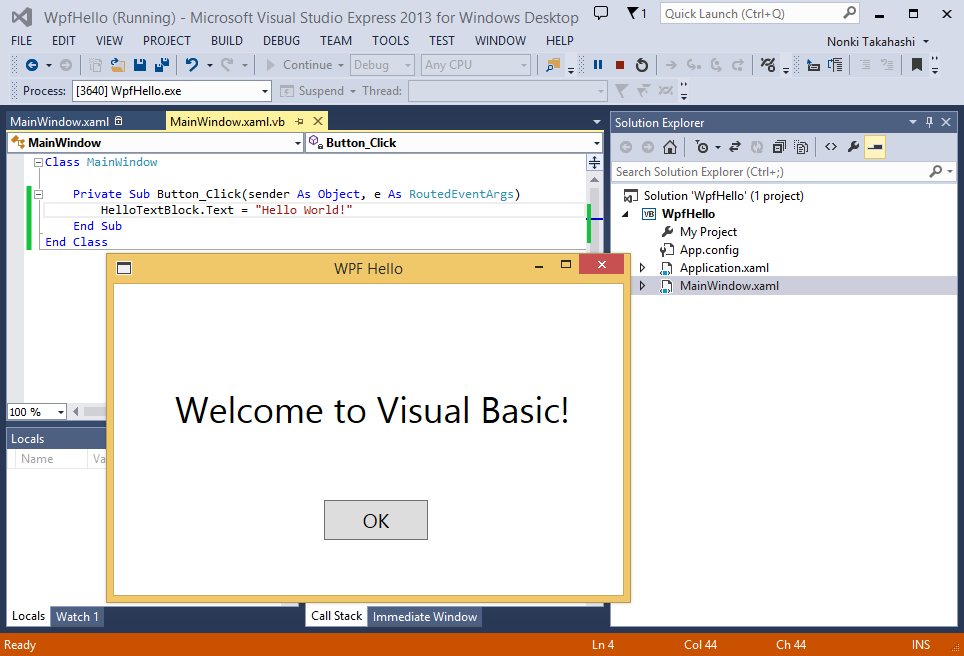Image resolution: width=964 pixels, height=656 pixels.
Task: Open Properties wrench icon in Solution Explorer
Action: [853, 147]
